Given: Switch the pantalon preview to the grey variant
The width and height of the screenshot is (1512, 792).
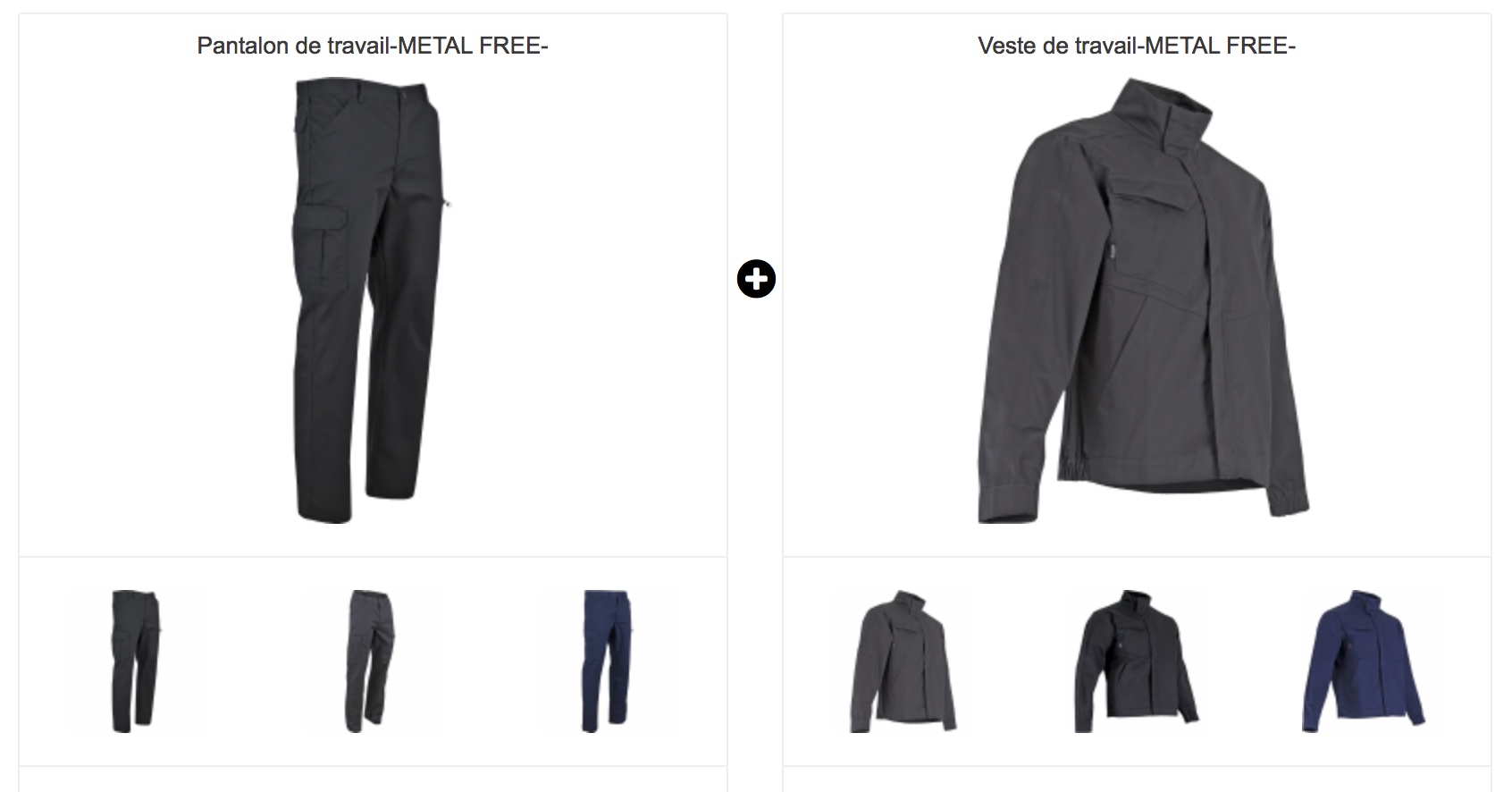Looking at the screenshot, I should [371, 661].
